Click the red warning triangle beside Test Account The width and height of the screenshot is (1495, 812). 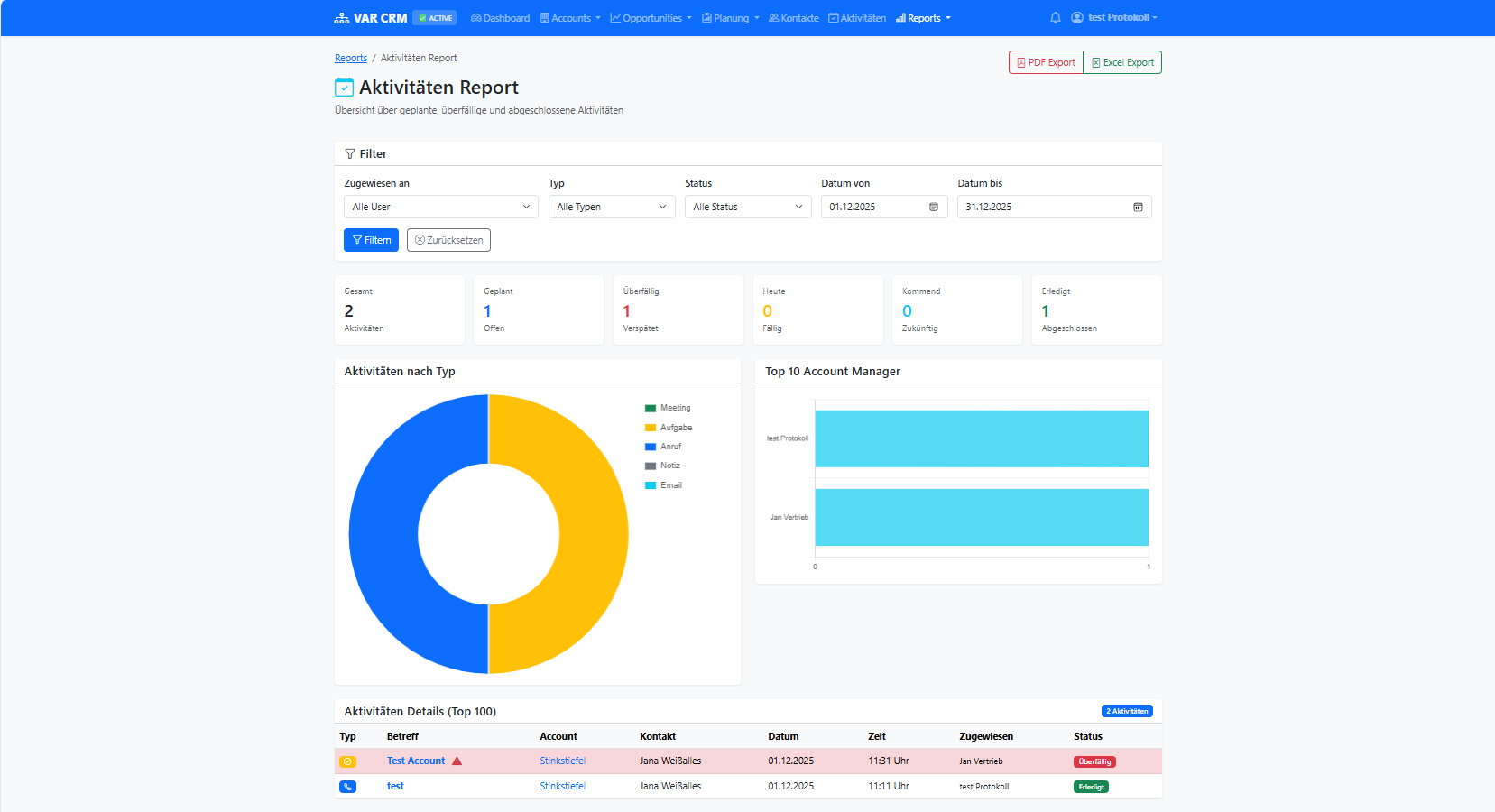(x=457, y=761)
